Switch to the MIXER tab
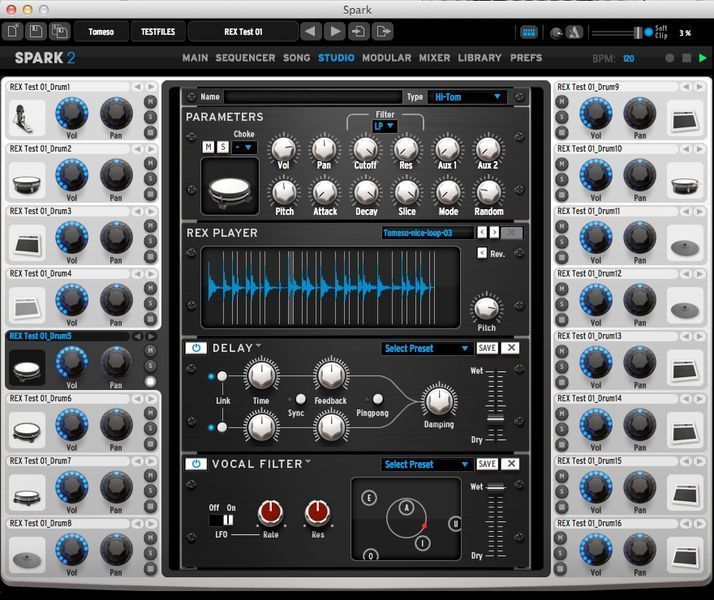 434,58
